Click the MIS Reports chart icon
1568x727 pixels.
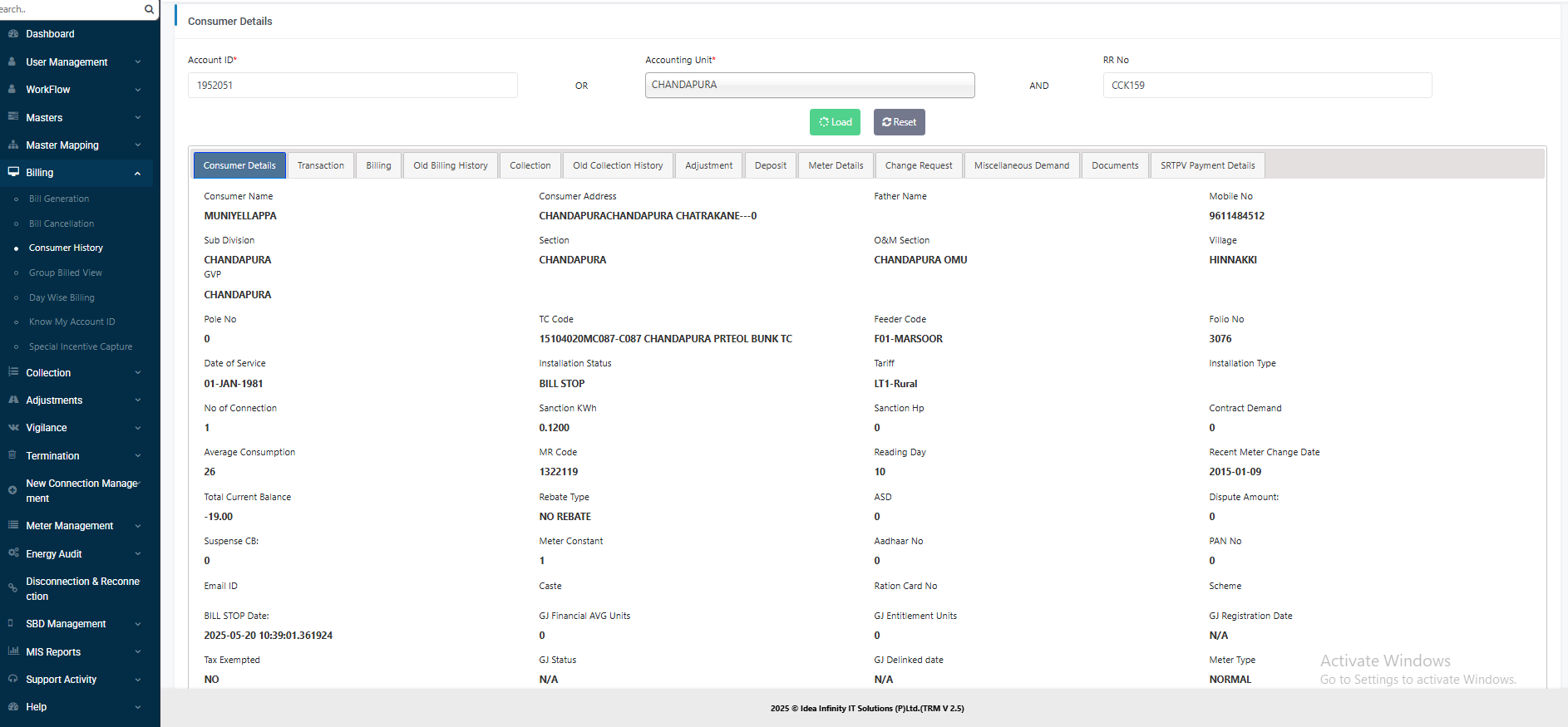coord(12,651)
